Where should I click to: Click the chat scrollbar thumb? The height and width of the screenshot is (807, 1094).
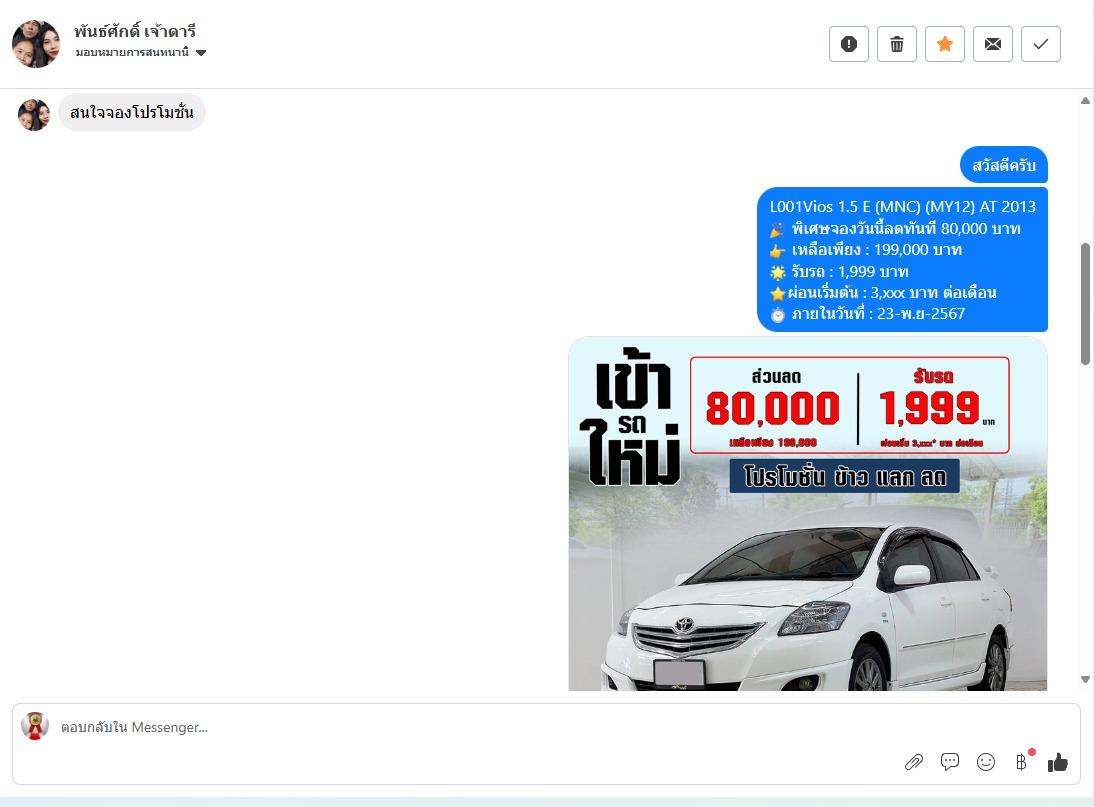(x=1086, y=303)
